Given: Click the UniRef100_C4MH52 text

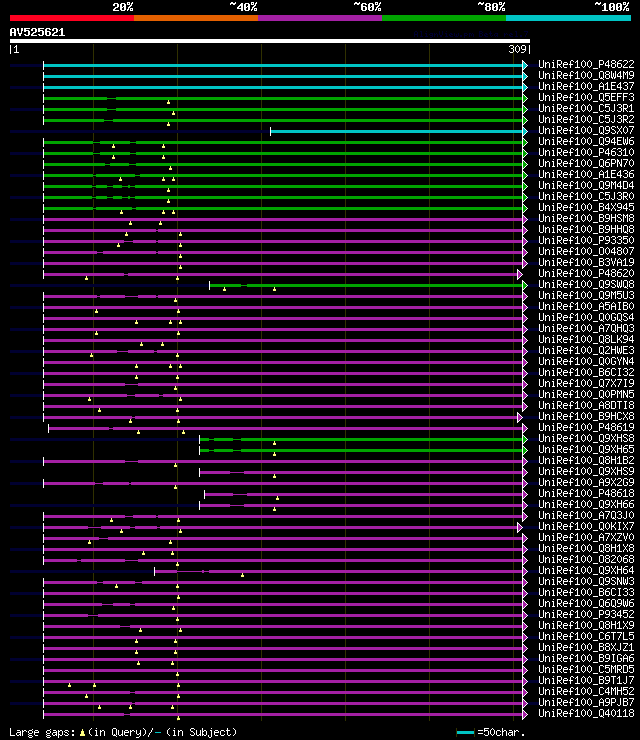Looking at the screenshot, I should 586,692.
